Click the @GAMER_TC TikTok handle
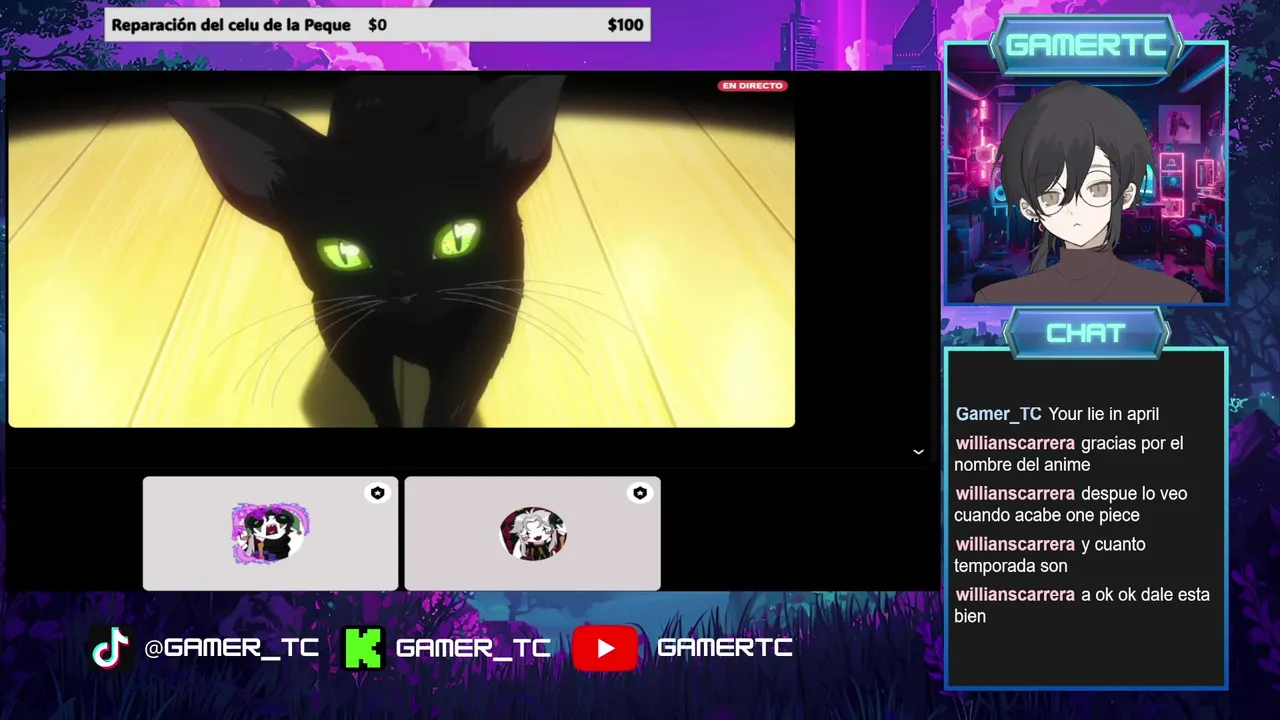Screen dimensions: 1280x720 (x=231, y=648)
